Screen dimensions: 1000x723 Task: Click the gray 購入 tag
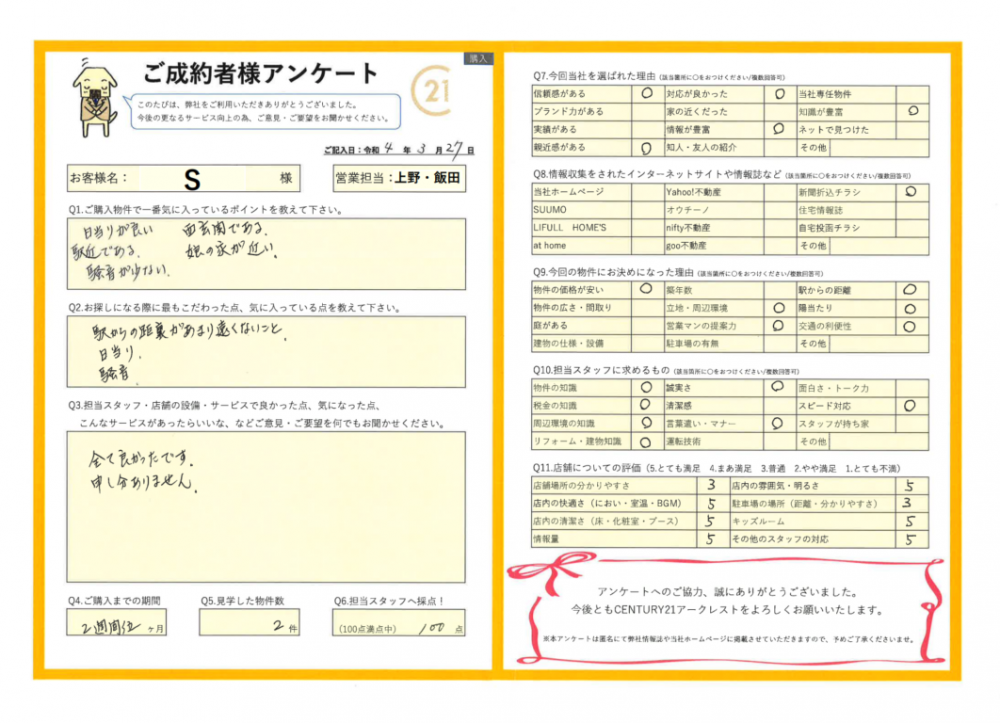tap(479, 59)
